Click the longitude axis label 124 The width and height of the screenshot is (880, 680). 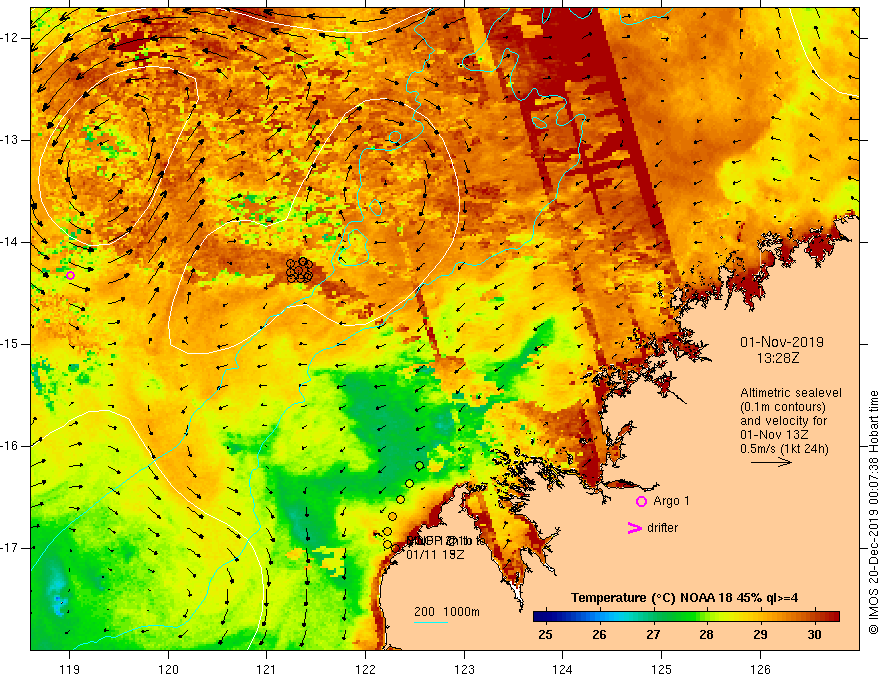(562, 669)
